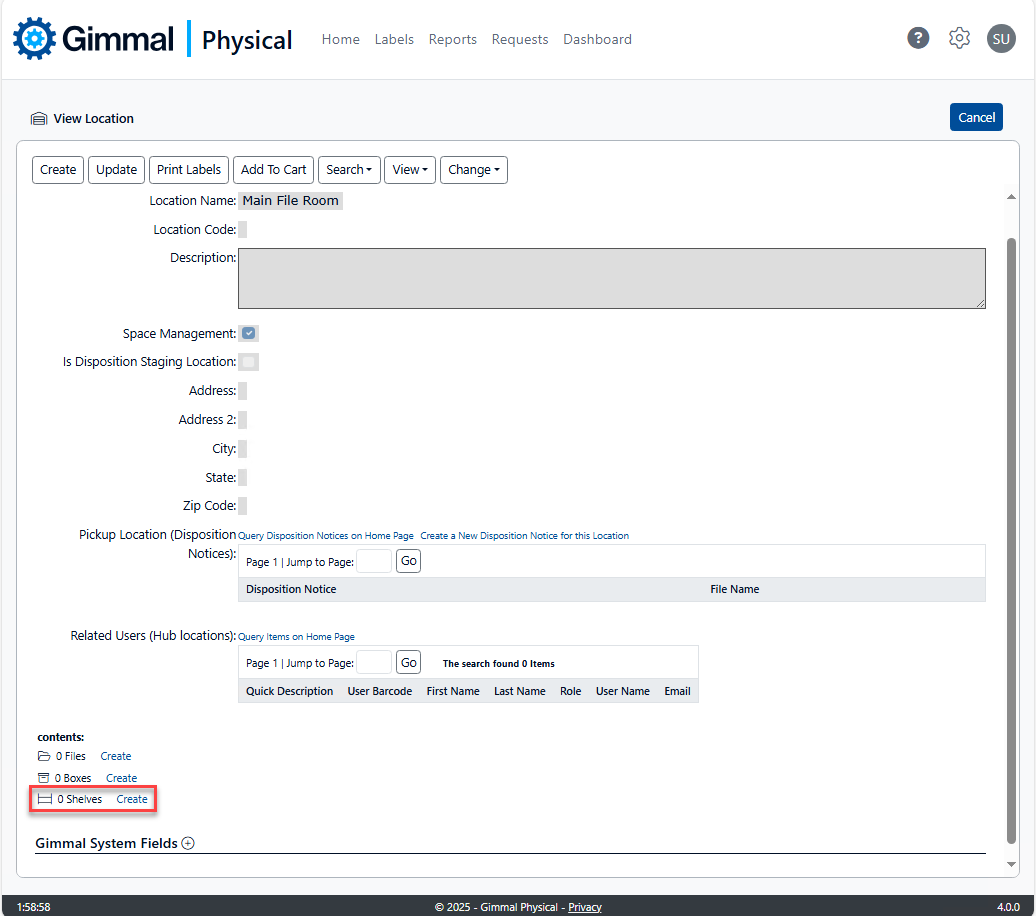The height and width of the screenshot is (916, 1036).
Task: Click the View Location warehouse icon
Action: pyautogui.click(x=39, y=119)
